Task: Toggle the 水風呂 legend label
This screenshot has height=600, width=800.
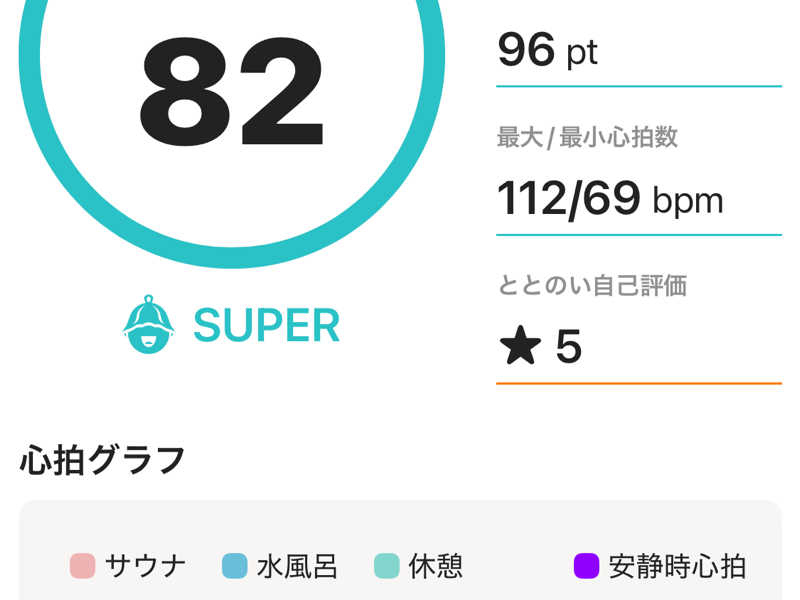Action: [297, 567]
